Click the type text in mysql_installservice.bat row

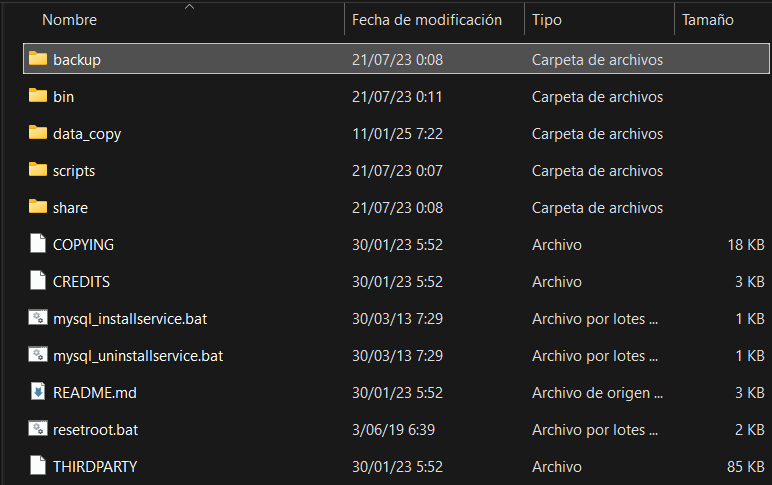tap(595, 319)
